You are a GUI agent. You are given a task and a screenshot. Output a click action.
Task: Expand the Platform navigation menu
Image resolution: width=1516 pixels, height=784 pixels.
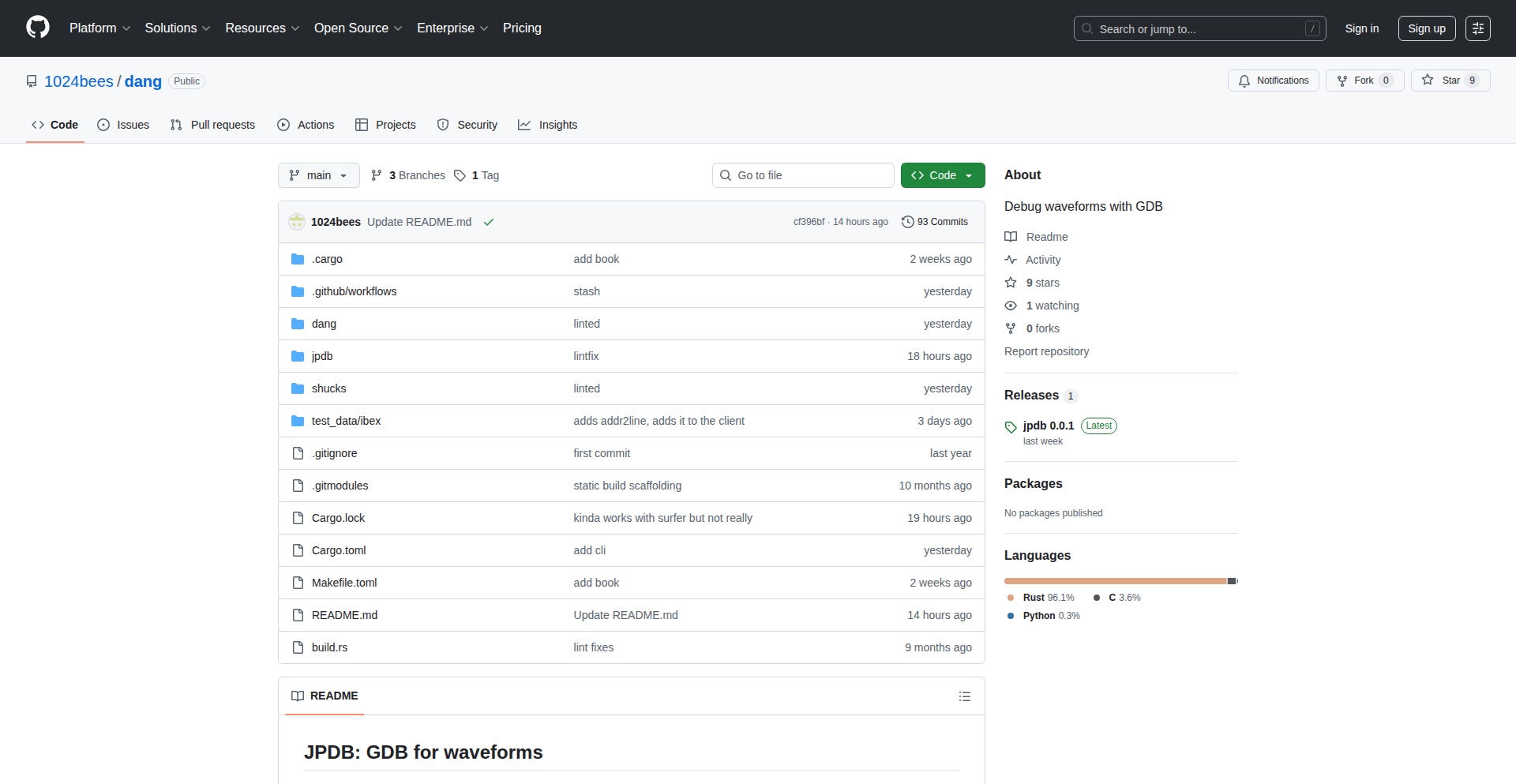[99, 28]
